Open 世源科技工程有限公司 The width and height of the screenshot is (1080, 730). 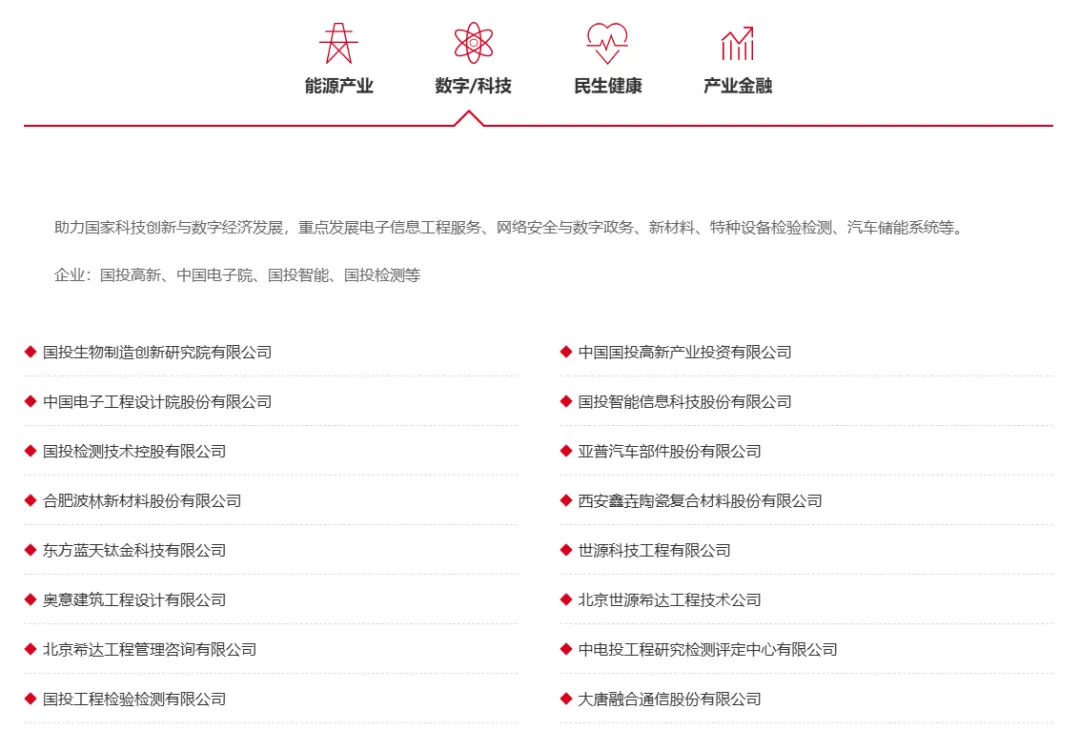coord(654,550)
